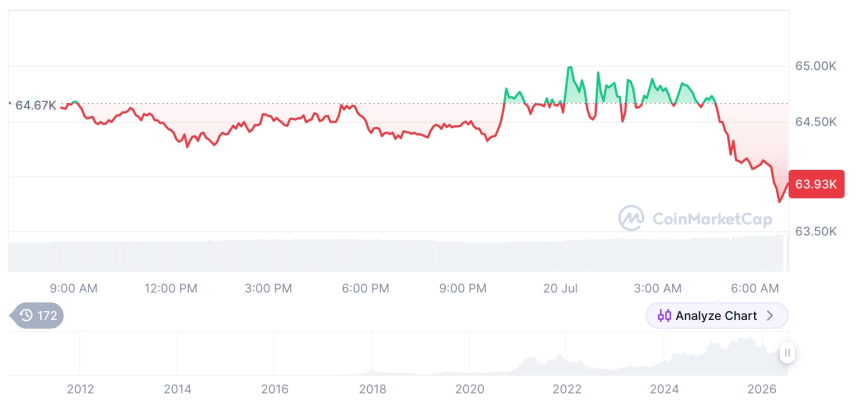Image resolution: width=860 pixels, height=401 pixels.
Task: Click the Analyze Chart button
Action: tap(717, 315)
